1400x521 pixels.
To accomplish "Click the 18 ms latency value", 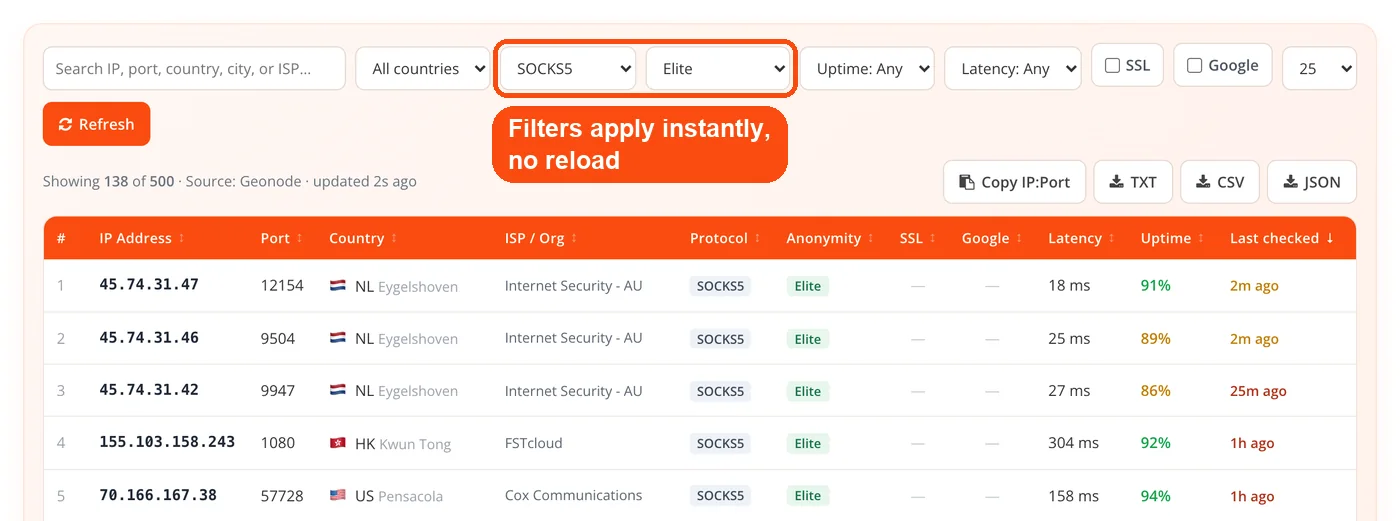I will (x=1069, y=286).
